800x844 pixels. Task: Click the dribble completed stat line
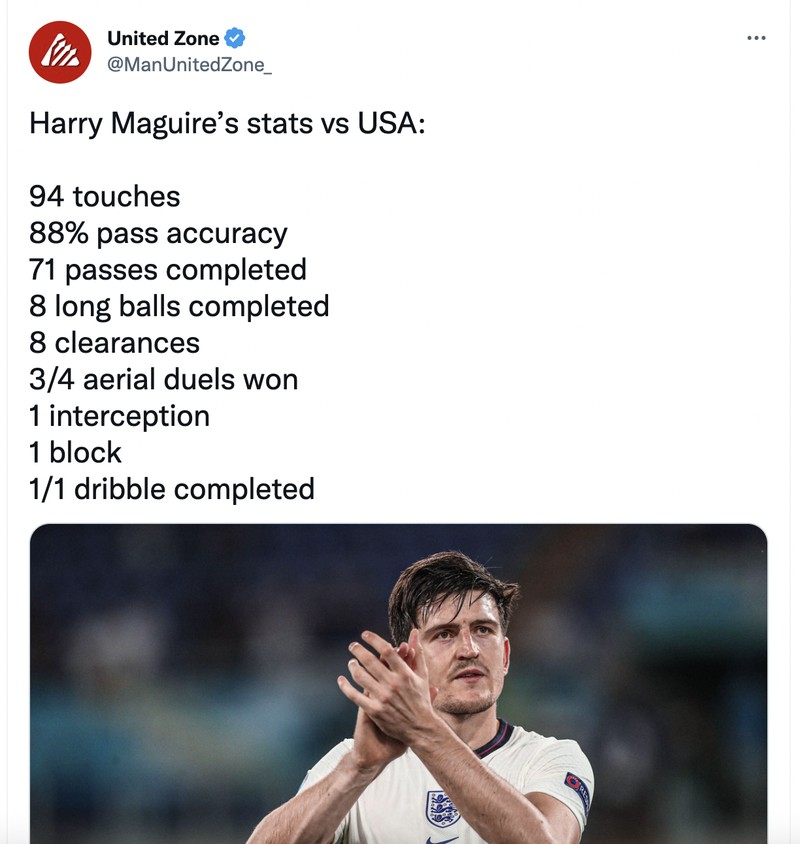[x=173, y=489]
